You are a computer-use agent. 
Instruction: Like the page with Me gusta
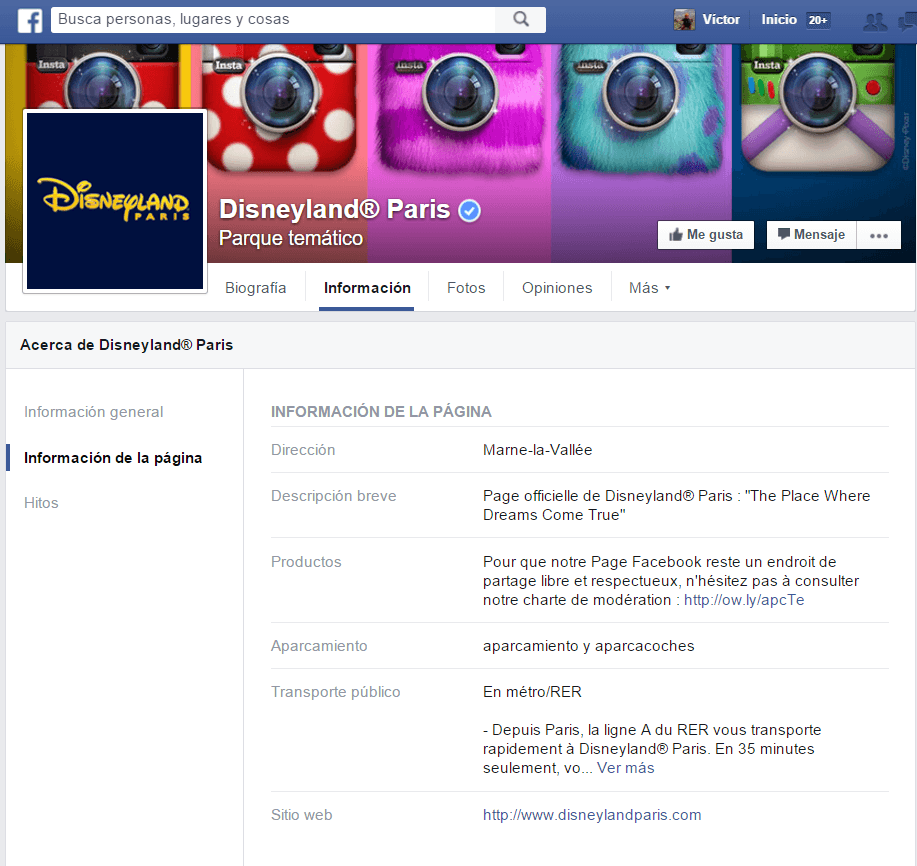706,235
